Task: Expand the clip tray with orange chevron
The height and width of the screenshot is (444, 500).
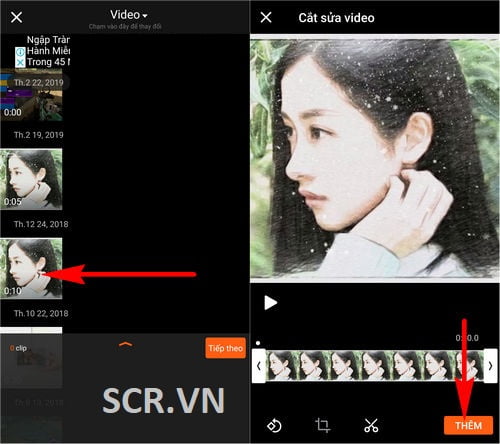Action: click(125, 345)
